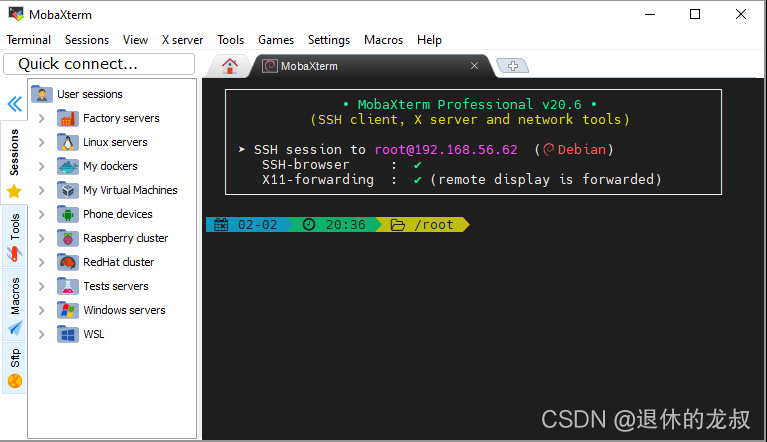Click the 02-02 date prompt segment
The height and width of the screenshot is (442, 767).
(249, 224)
